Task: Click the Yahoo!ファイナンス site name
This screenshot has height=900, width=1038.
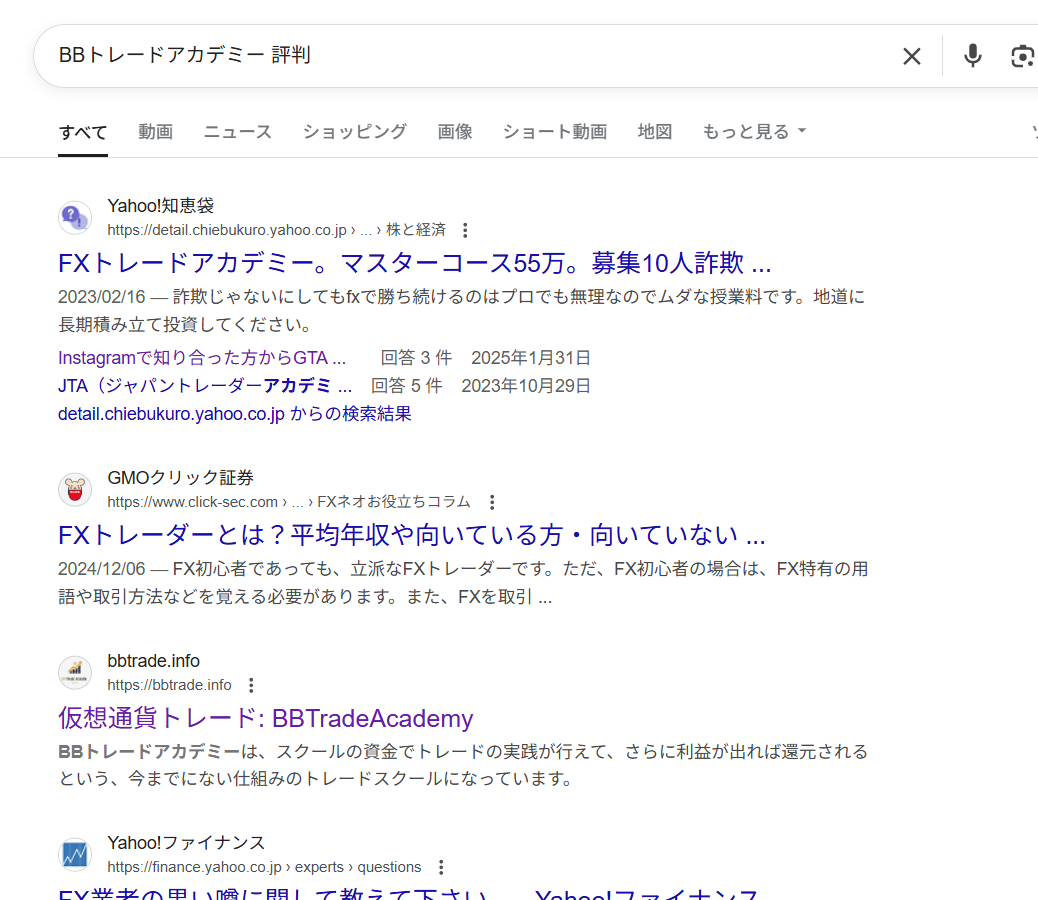Action: coord(186,843)
